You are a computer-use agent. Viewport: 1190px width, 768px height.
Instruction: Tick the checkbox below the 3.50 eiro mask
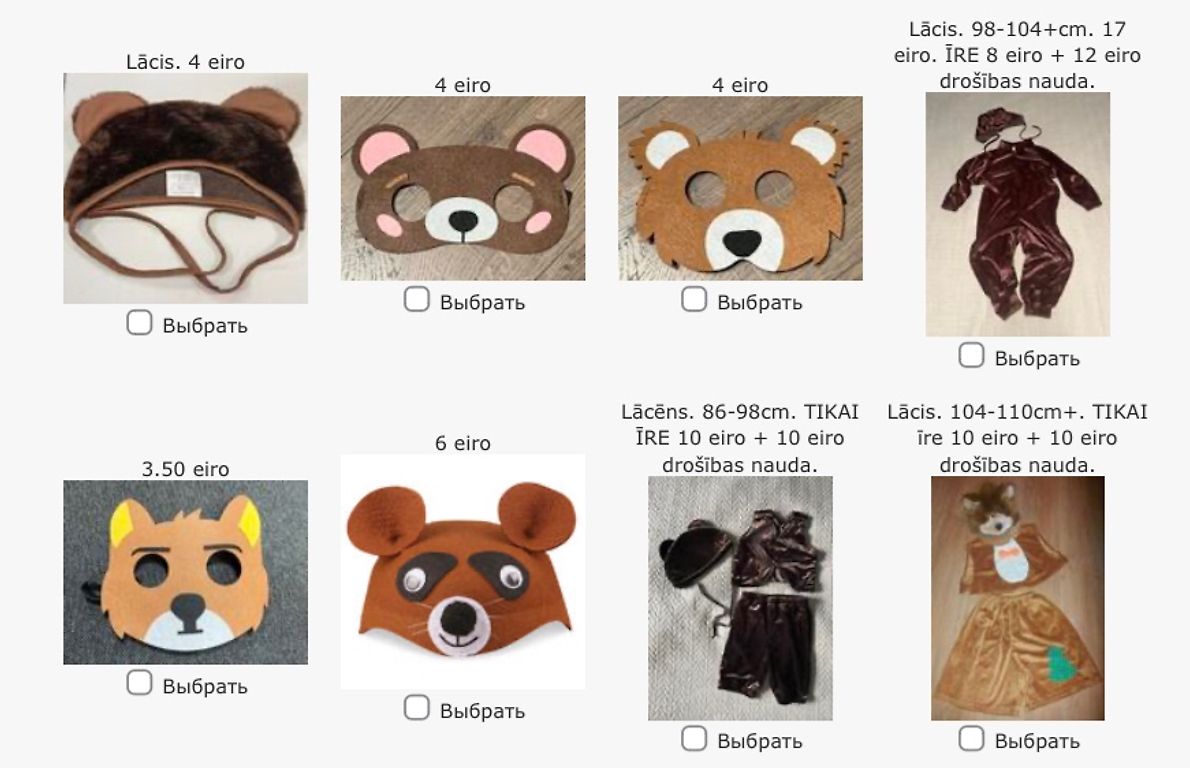140,682
